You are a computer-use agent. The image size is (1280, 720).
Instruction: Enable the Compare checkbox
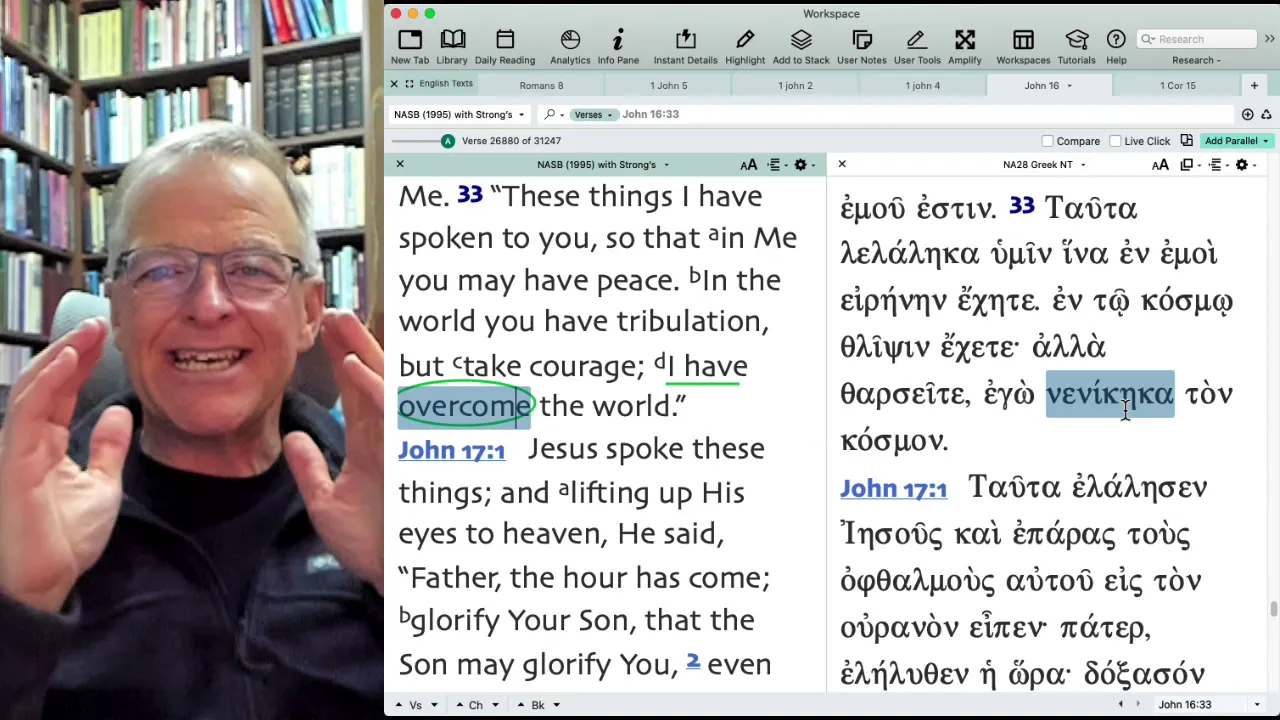pos(1047,141)
